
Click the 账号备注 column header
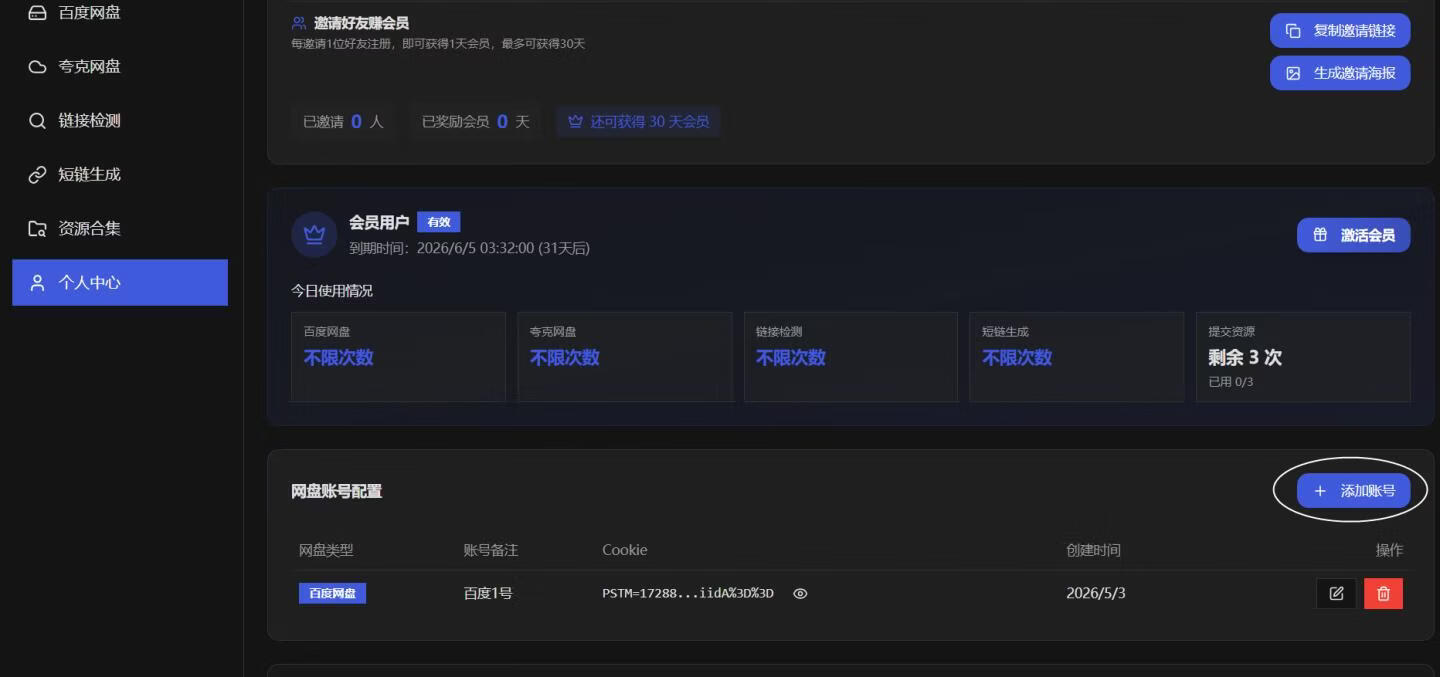tap(491, 550)
